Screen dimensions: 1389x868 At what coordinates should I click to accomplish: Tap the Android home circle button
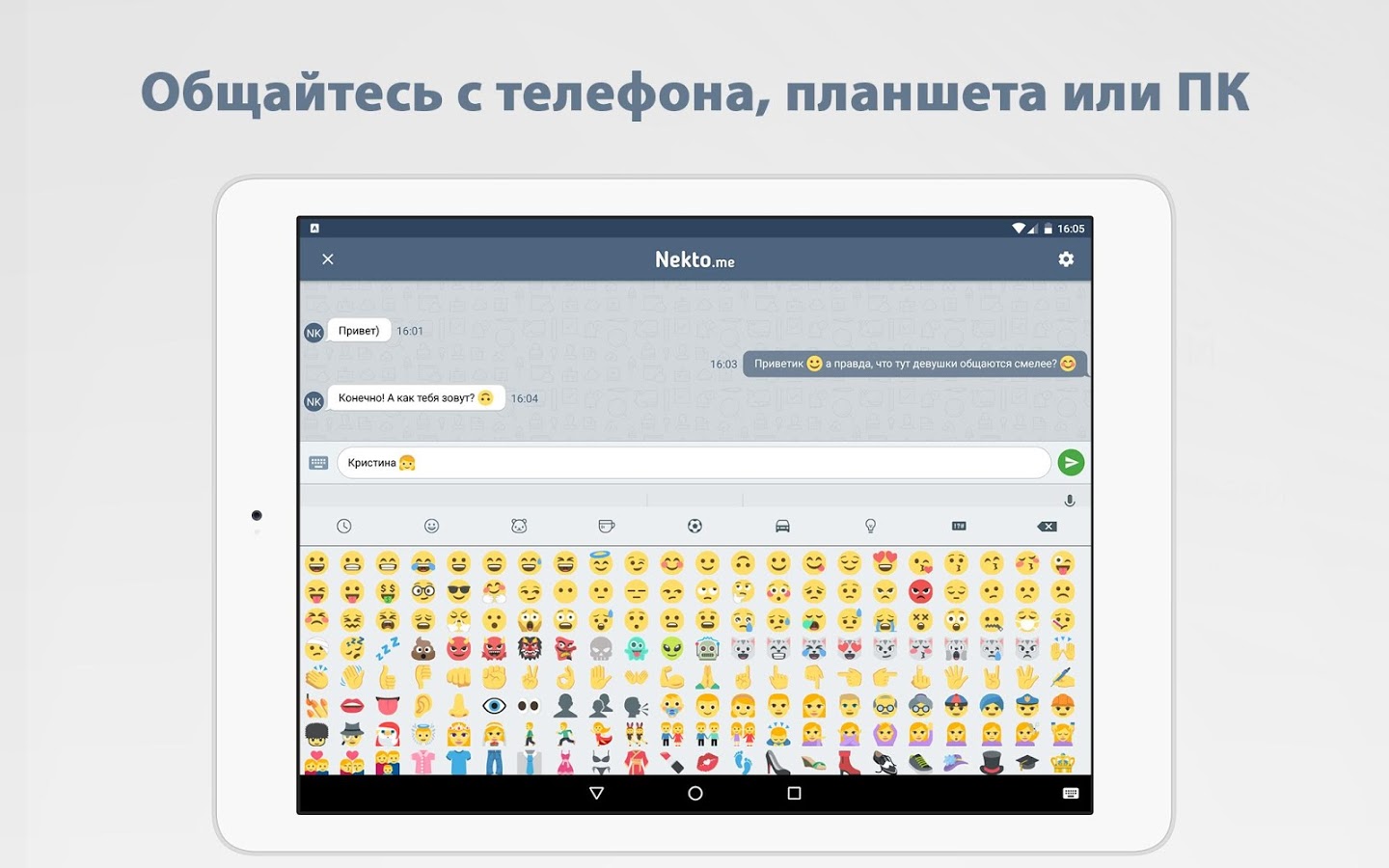[695, 793]
